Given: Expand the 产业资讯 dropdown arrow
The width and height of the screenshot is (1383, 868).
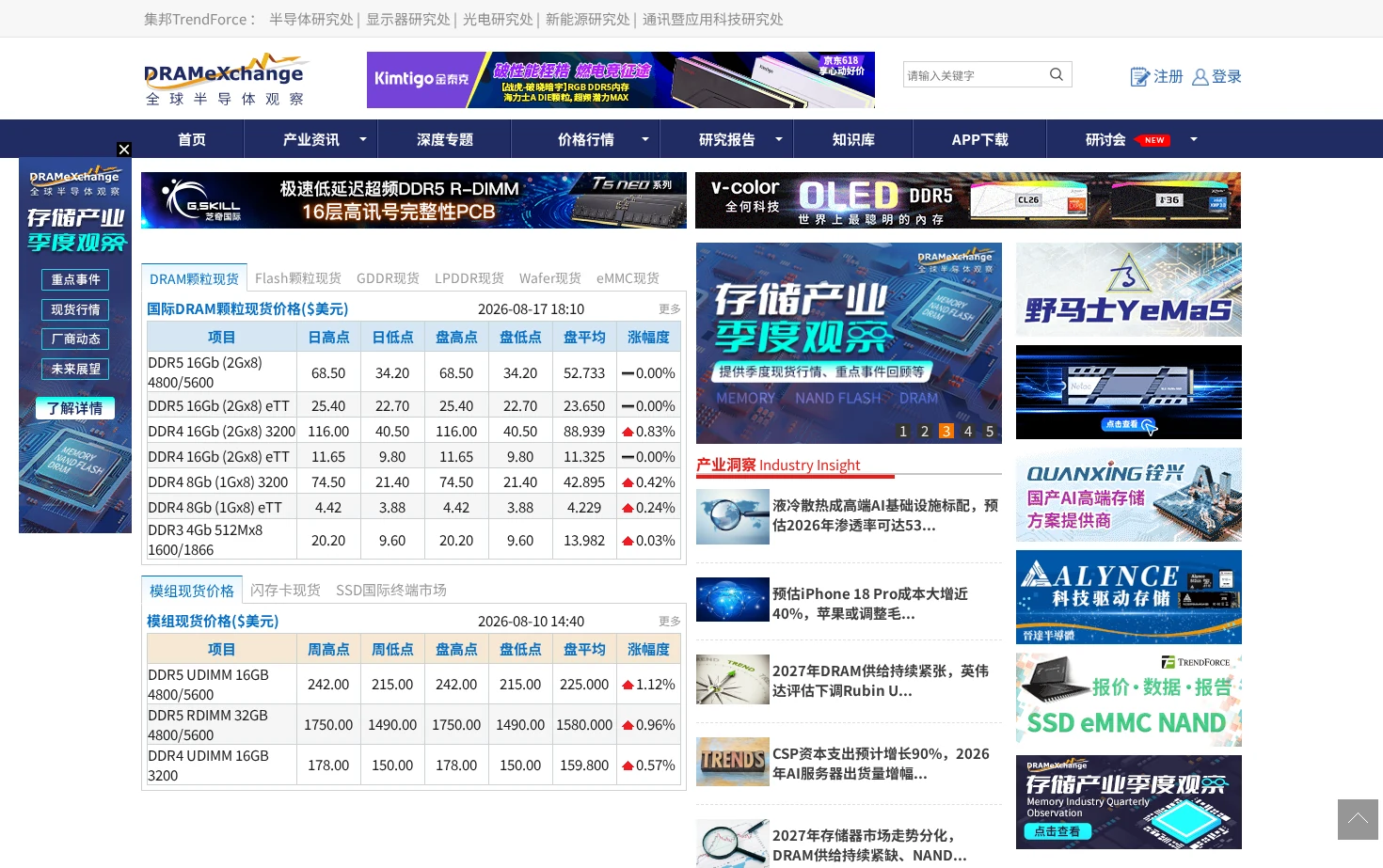Looking at the screenshot, I should (362, 139).
